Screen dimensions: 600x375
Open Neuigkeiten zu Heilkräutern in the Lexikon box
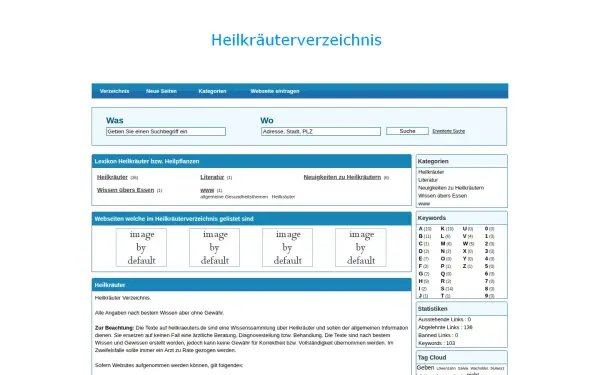[x=342, y=177]
